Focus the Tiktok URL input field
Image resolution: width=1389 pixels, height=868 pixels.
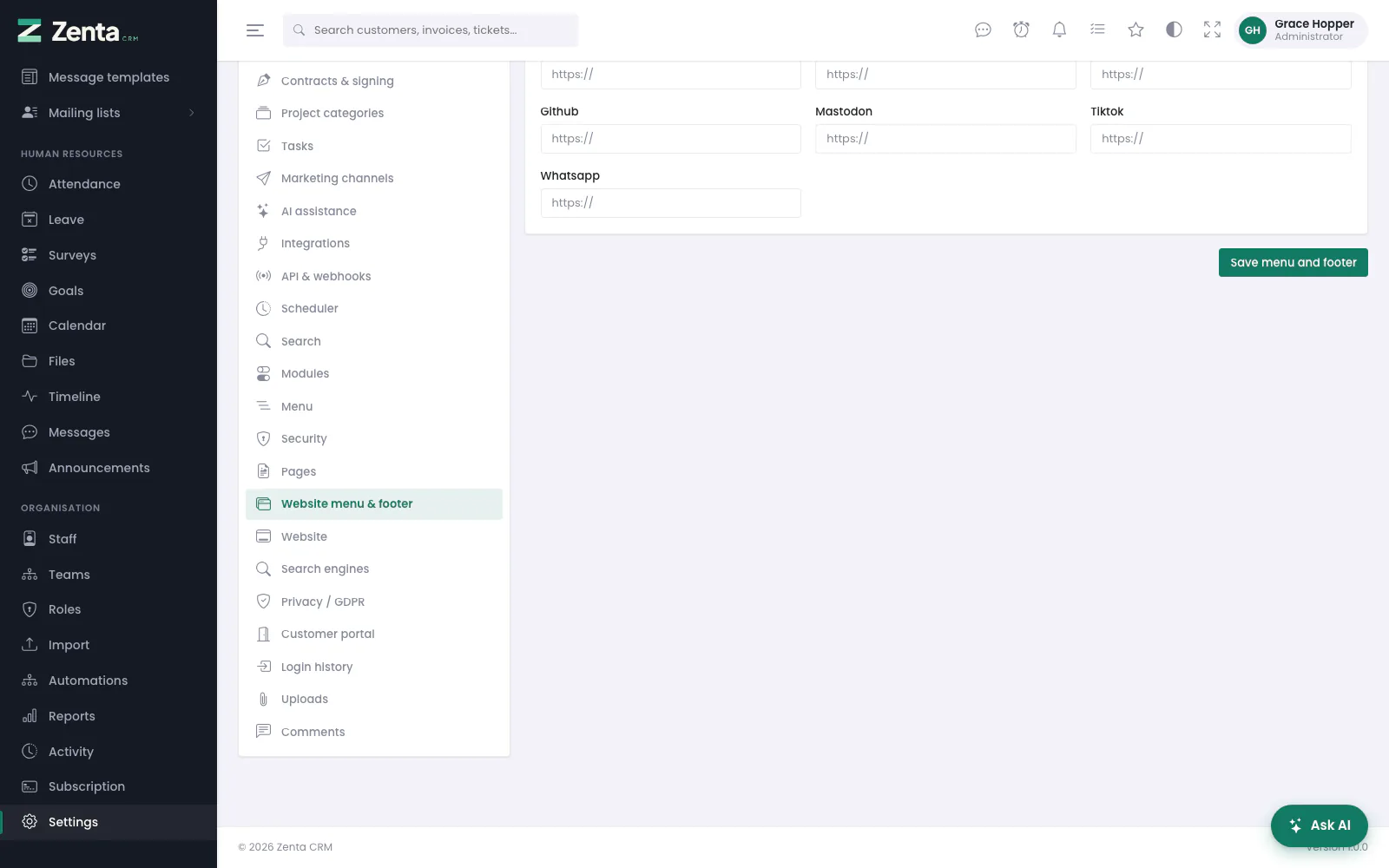1221,139
